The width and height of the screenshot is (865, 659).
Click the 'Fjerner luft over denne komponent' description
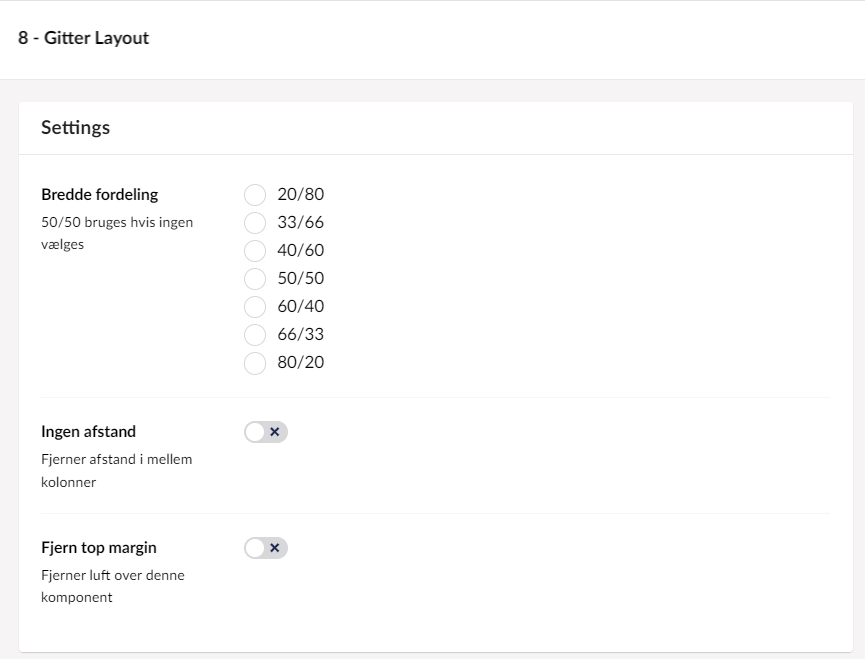112,586
